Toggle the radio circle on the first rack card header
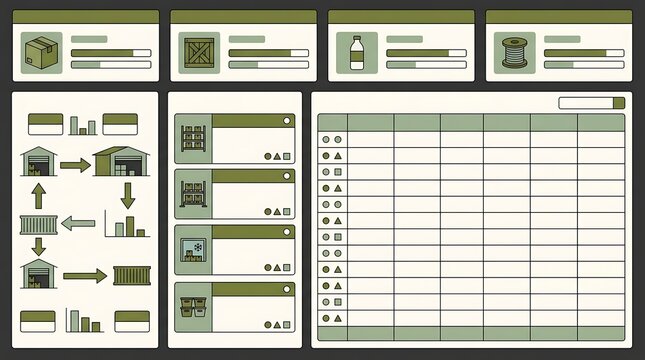This screenshot has width=645, height=360. (287, 121)
